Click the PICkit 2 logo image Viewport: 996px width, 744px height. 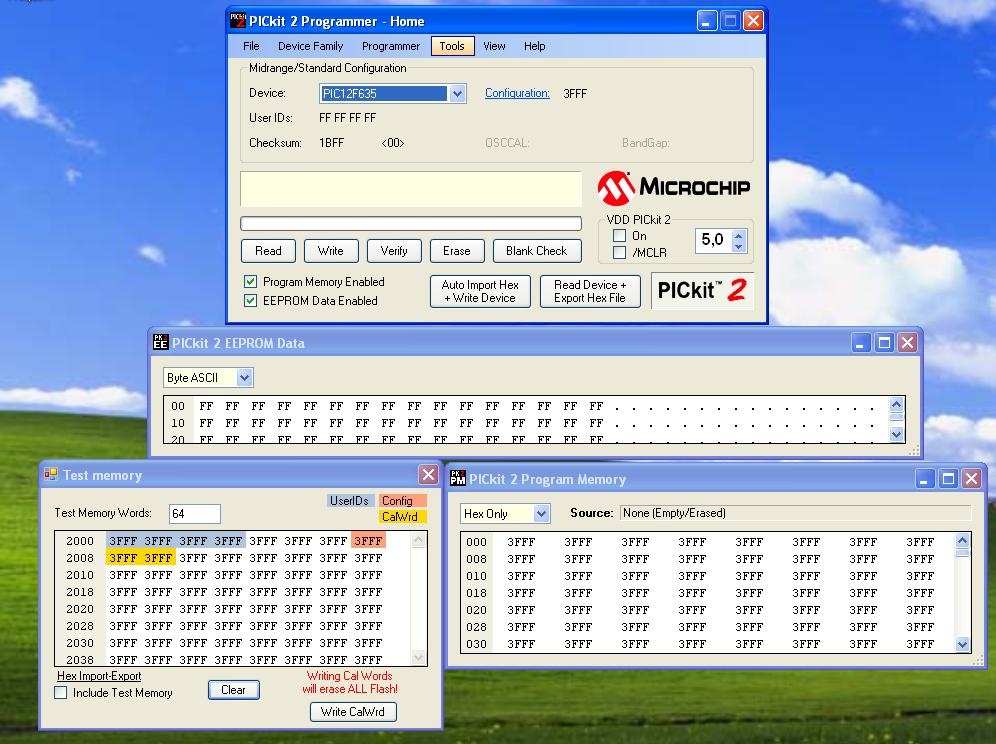702,290
